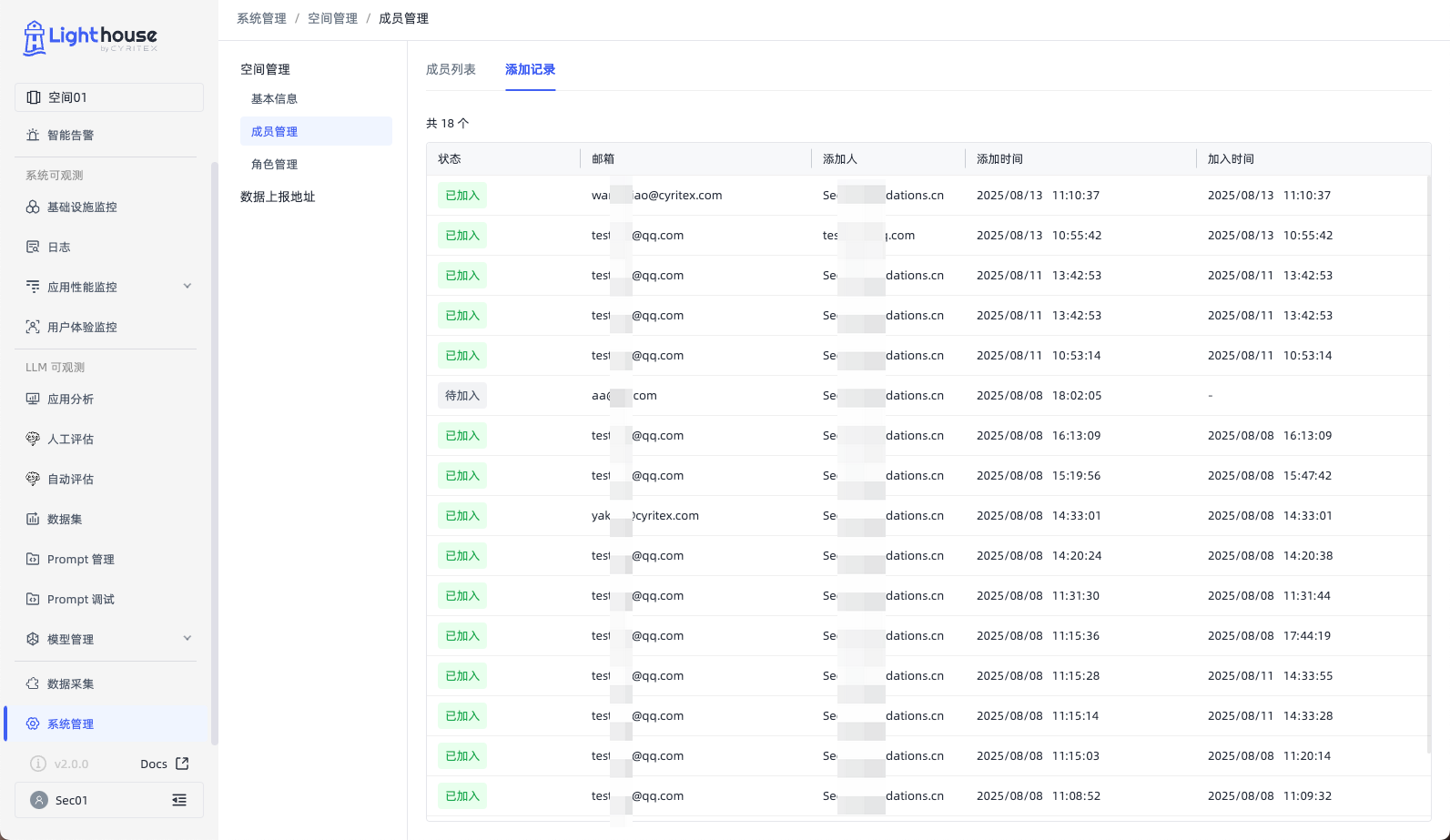Click join time 2025/08/08 17:44:19
Viewport: 1450px width, 840px height.
1269,635
